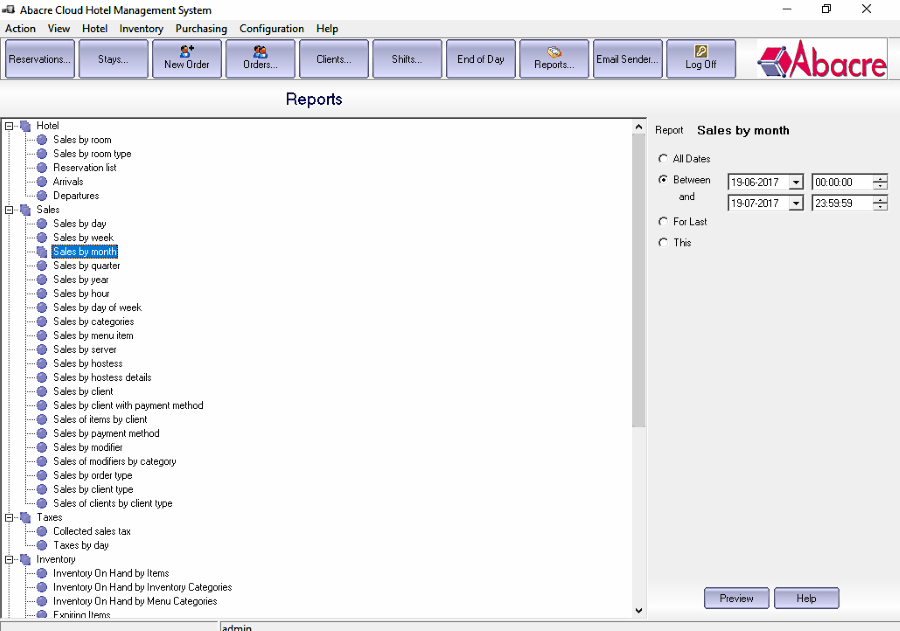The width and height of the screenshot is (900, 631).
Task: Click the Help button beside Preview
Action: pyautogui.click(x=806, y=598)
